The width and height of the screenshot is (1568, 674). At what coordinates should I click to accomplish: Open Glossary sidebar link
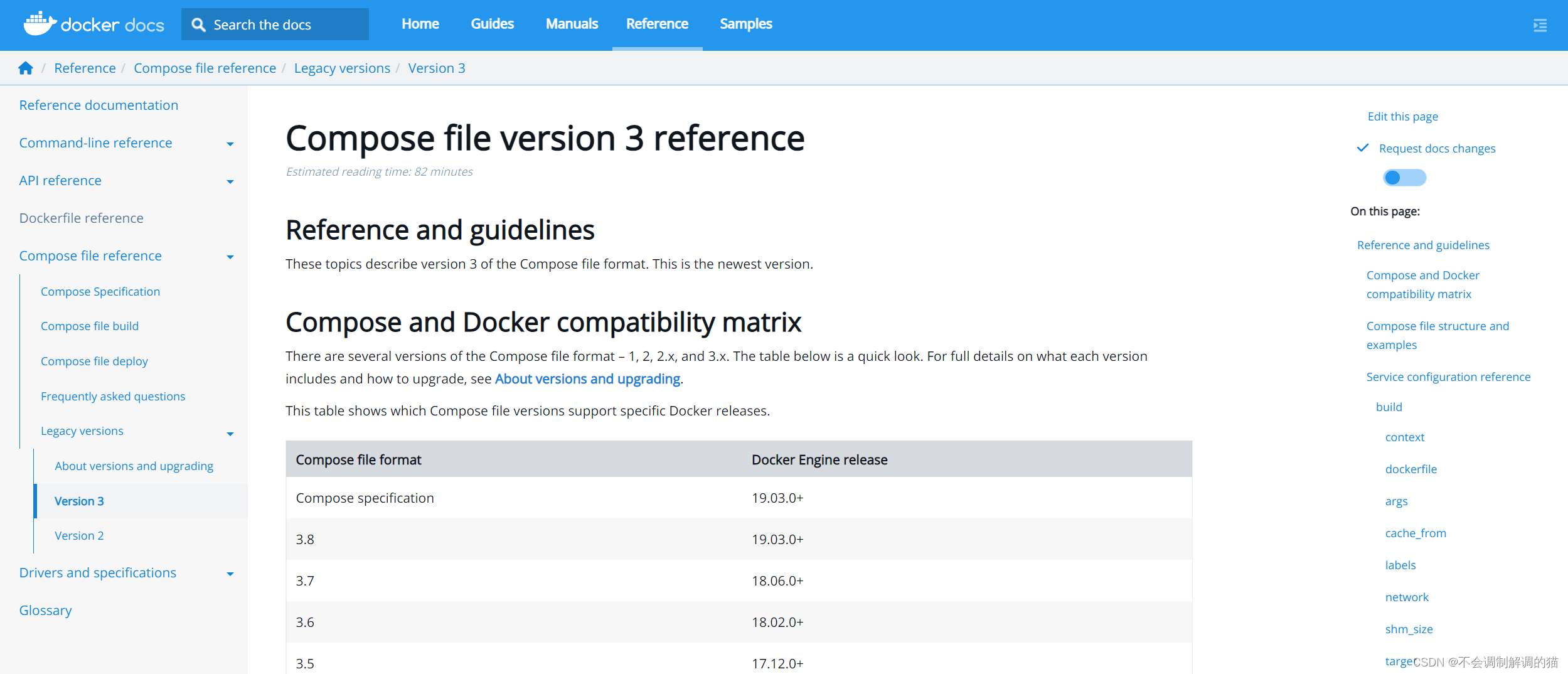[45, 610]
